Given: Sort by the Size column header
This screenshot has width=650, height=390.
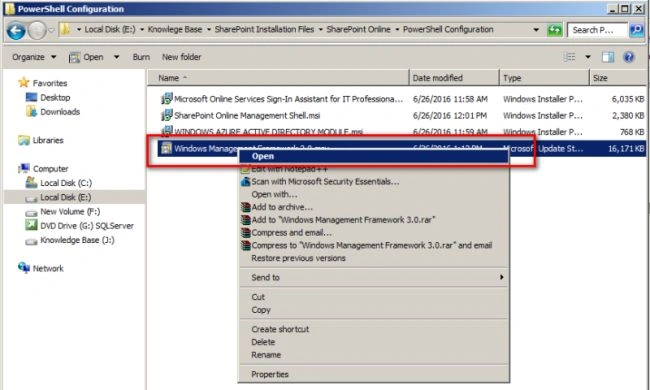Looking at the screenshot, I should coord(618,78).
